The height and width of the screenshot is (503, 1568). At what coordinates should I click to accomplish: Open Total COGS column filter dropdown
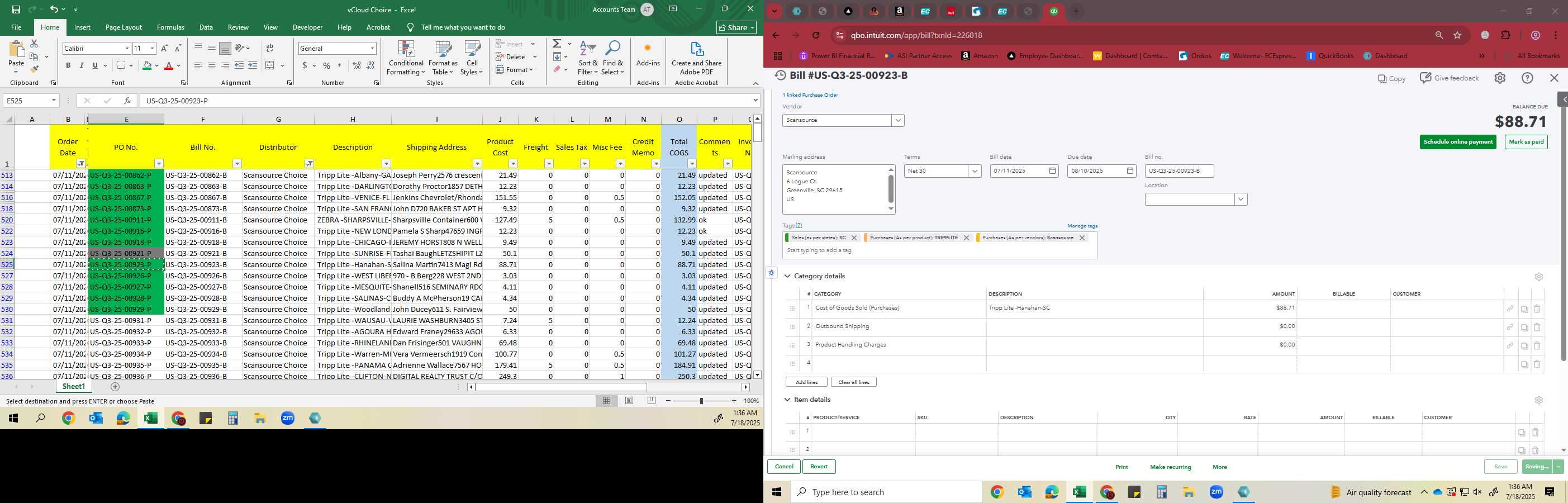coord(691,164)
